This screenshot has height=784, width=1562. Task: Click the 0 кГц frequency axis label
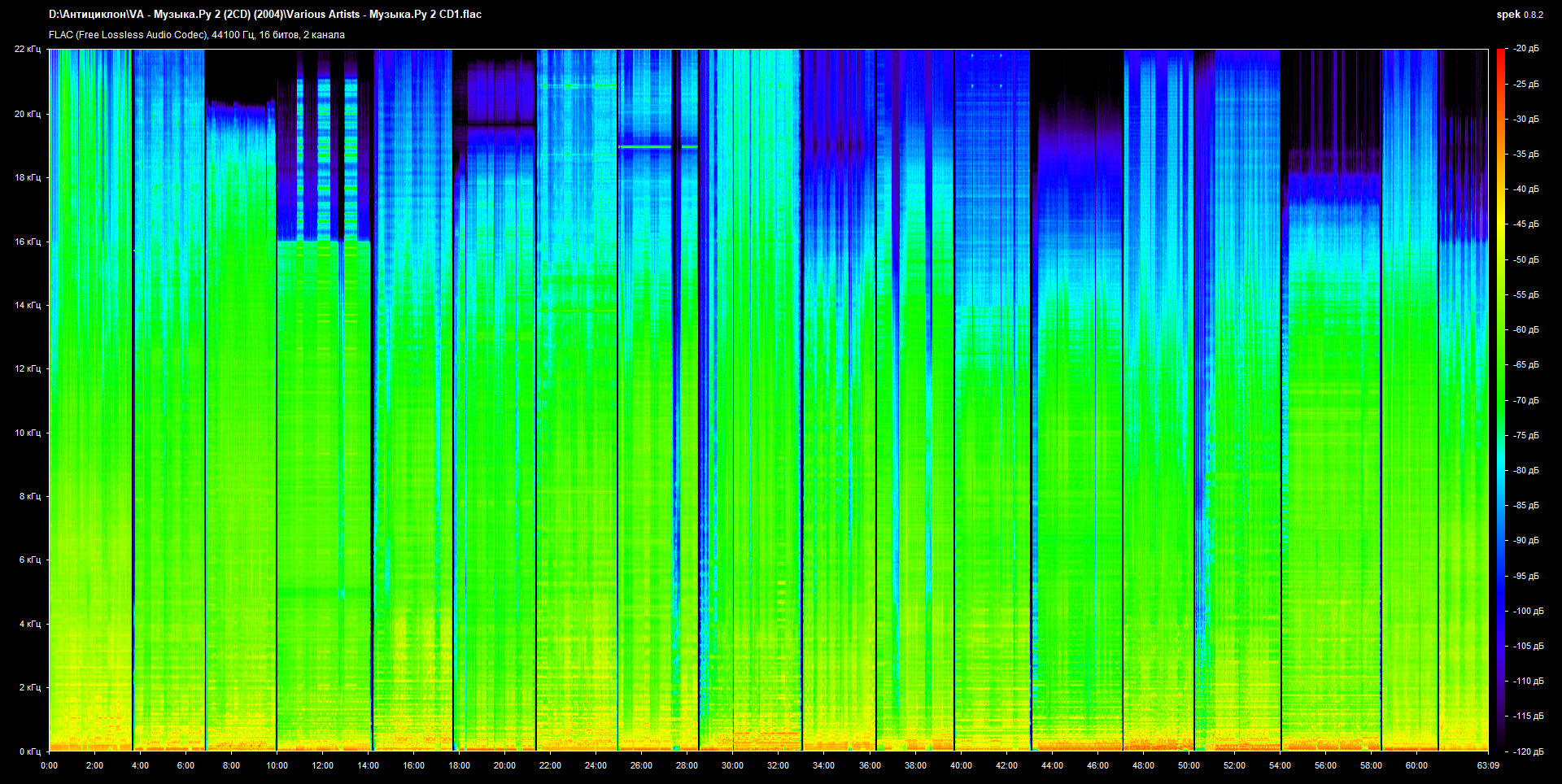[x=29, y=751]
